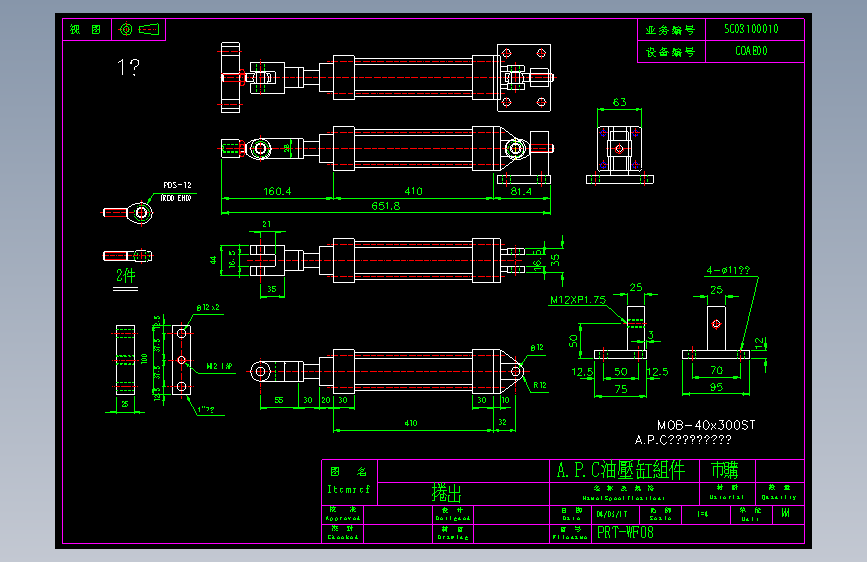Click the unit value 'MM'
The image size is (867, 562).
point(785,513)
